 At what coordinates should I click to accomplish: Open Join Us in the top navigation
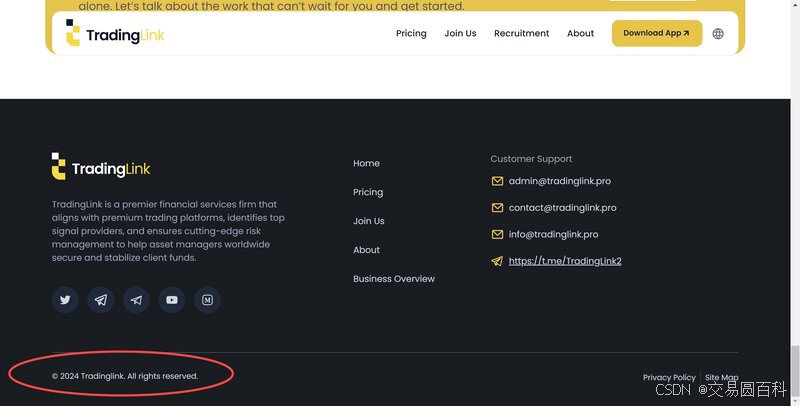tap(460, 34)
